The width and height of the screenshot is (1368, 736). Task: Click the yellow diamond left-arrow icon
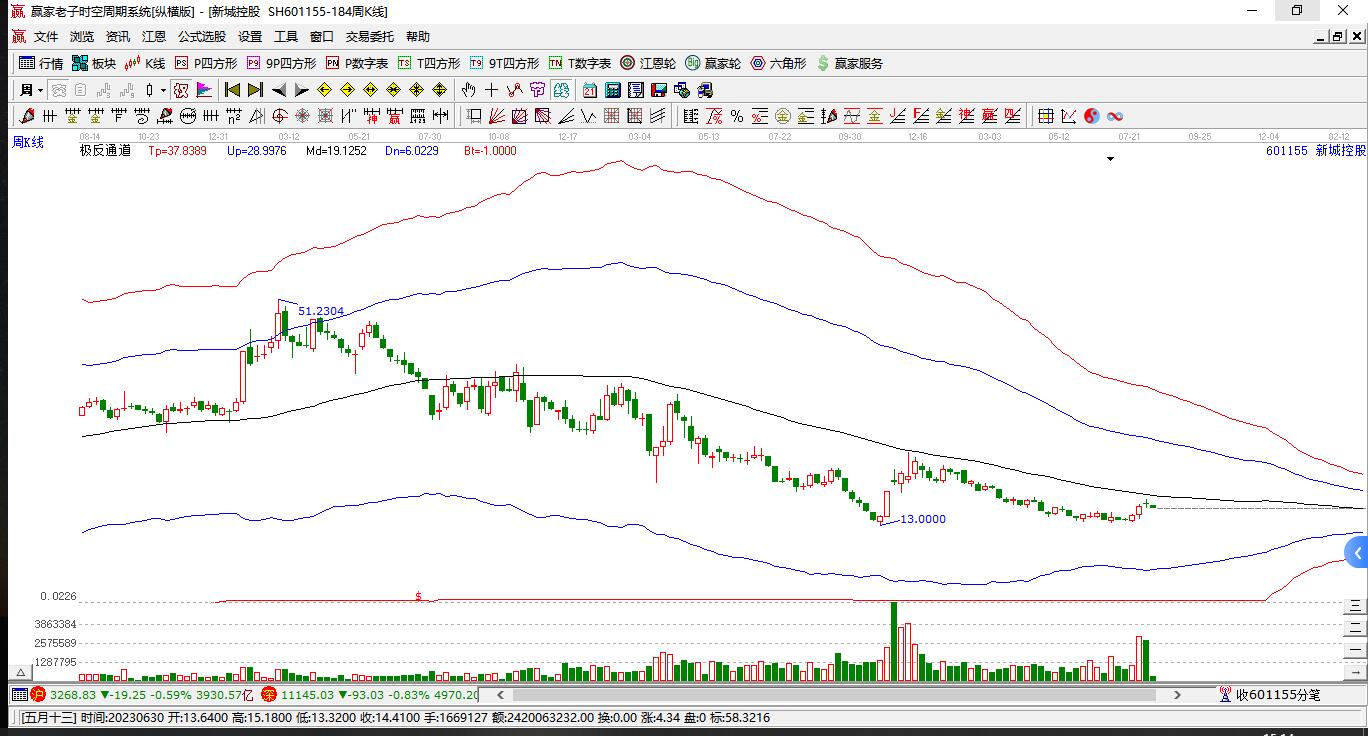coord(324,90)
